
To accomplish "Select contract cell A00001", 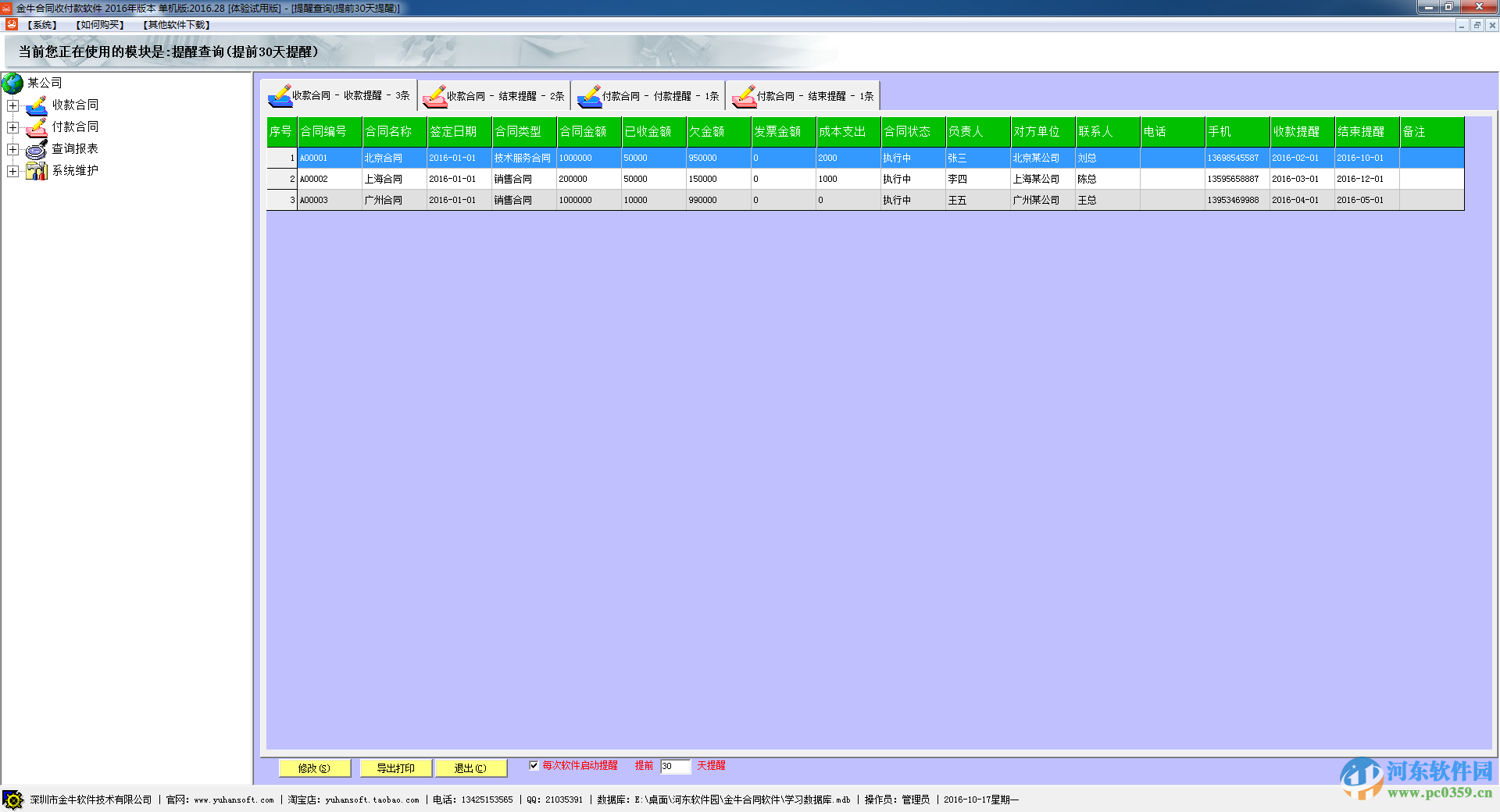I will pyautogui.click(x=330, y=158).
